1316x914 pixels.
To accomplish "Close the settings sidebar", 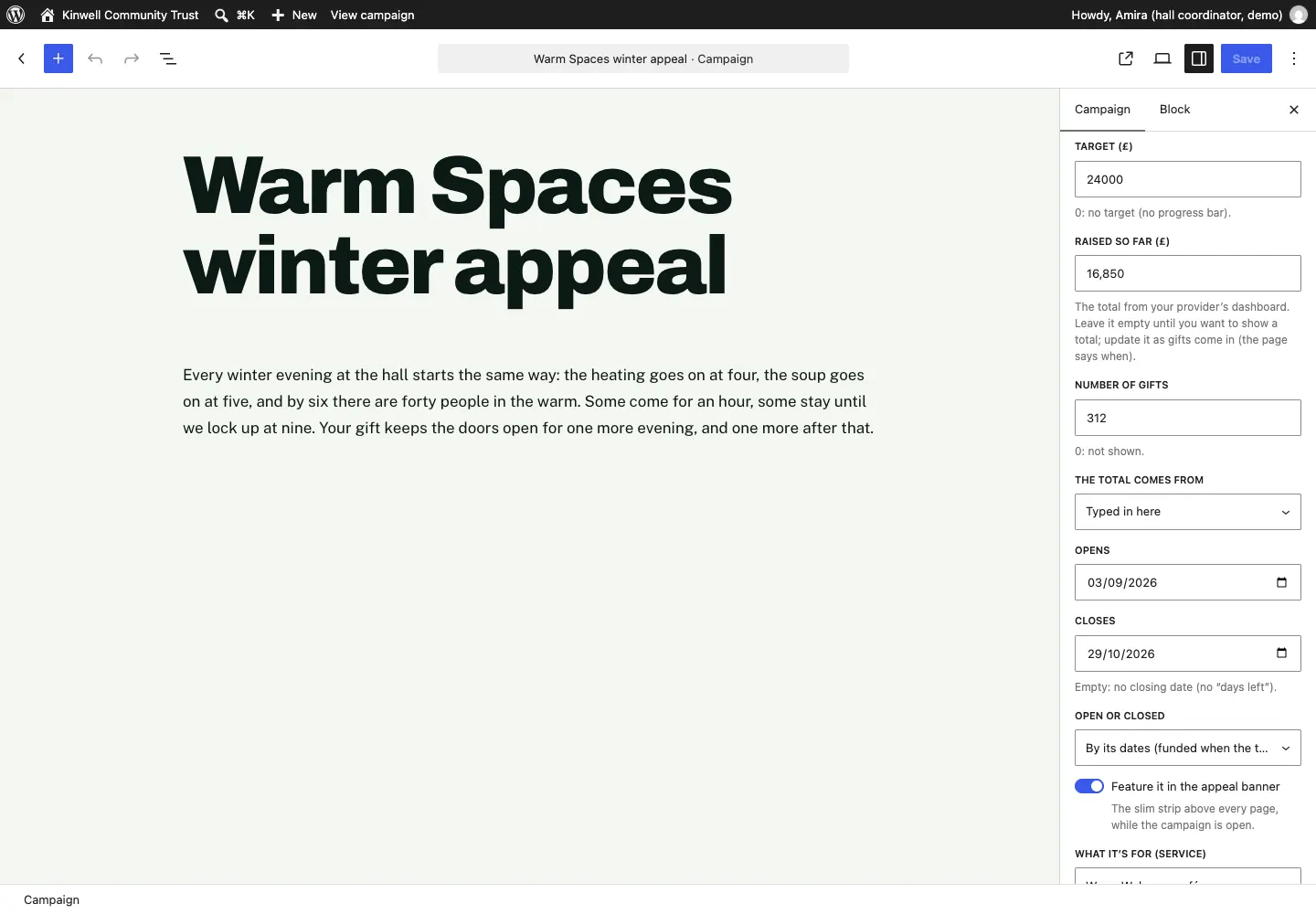I will coord(1294,110).
